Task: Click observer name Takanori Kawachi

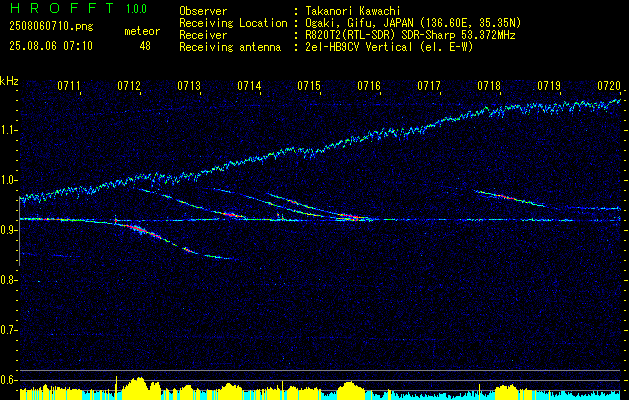Action: click(x=353, y=11)
